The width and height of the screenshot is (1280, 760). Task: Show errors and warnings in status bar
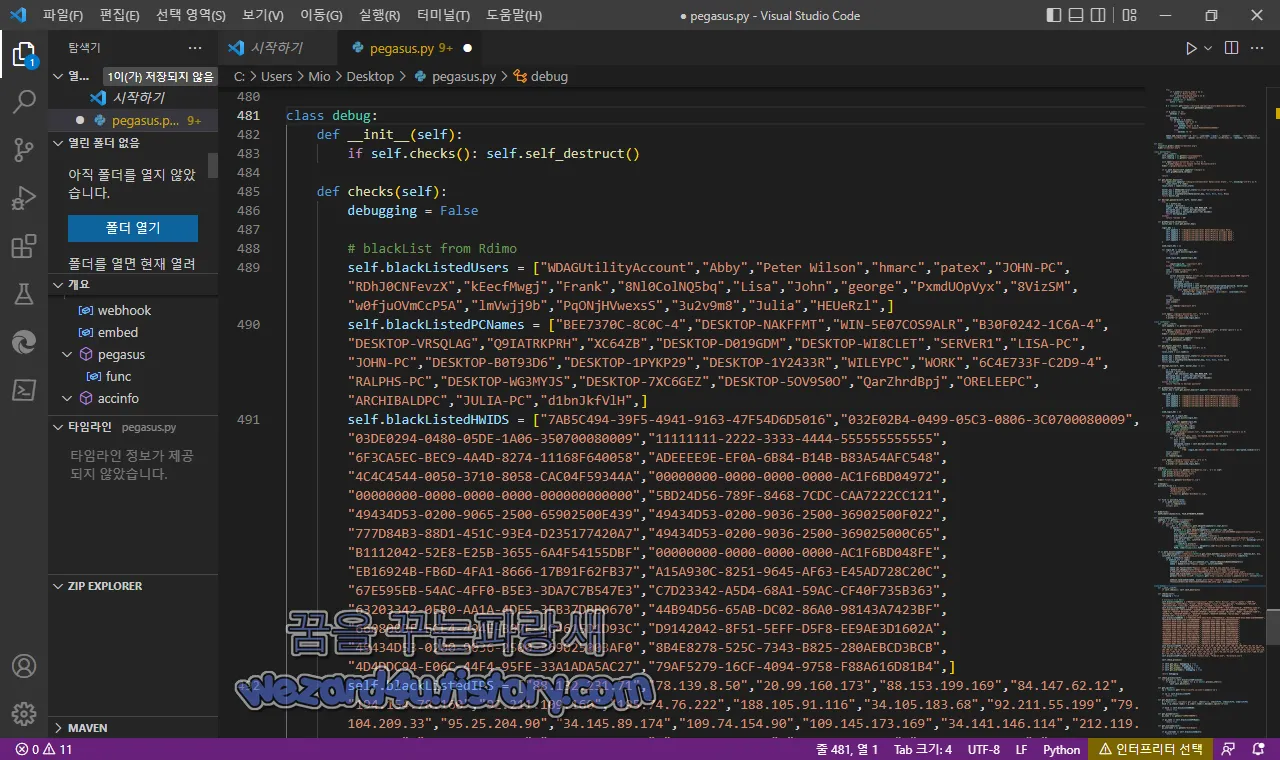point(44,749)
